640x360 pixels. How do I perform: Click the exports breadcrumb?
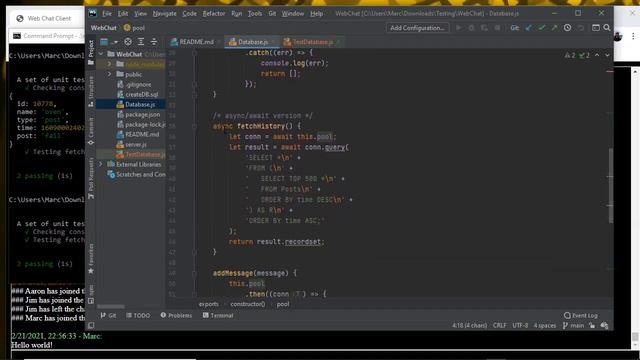coord(208,304)
